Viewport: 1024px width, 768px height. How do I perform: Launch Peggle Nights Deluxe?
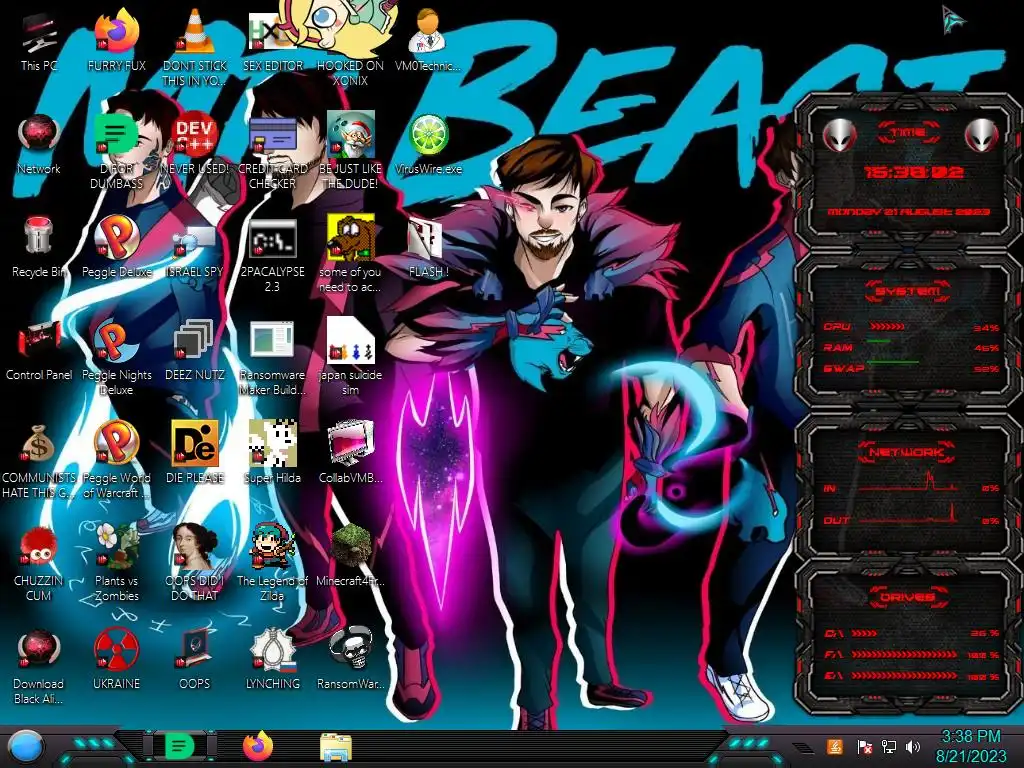click(x=116, y=341)
